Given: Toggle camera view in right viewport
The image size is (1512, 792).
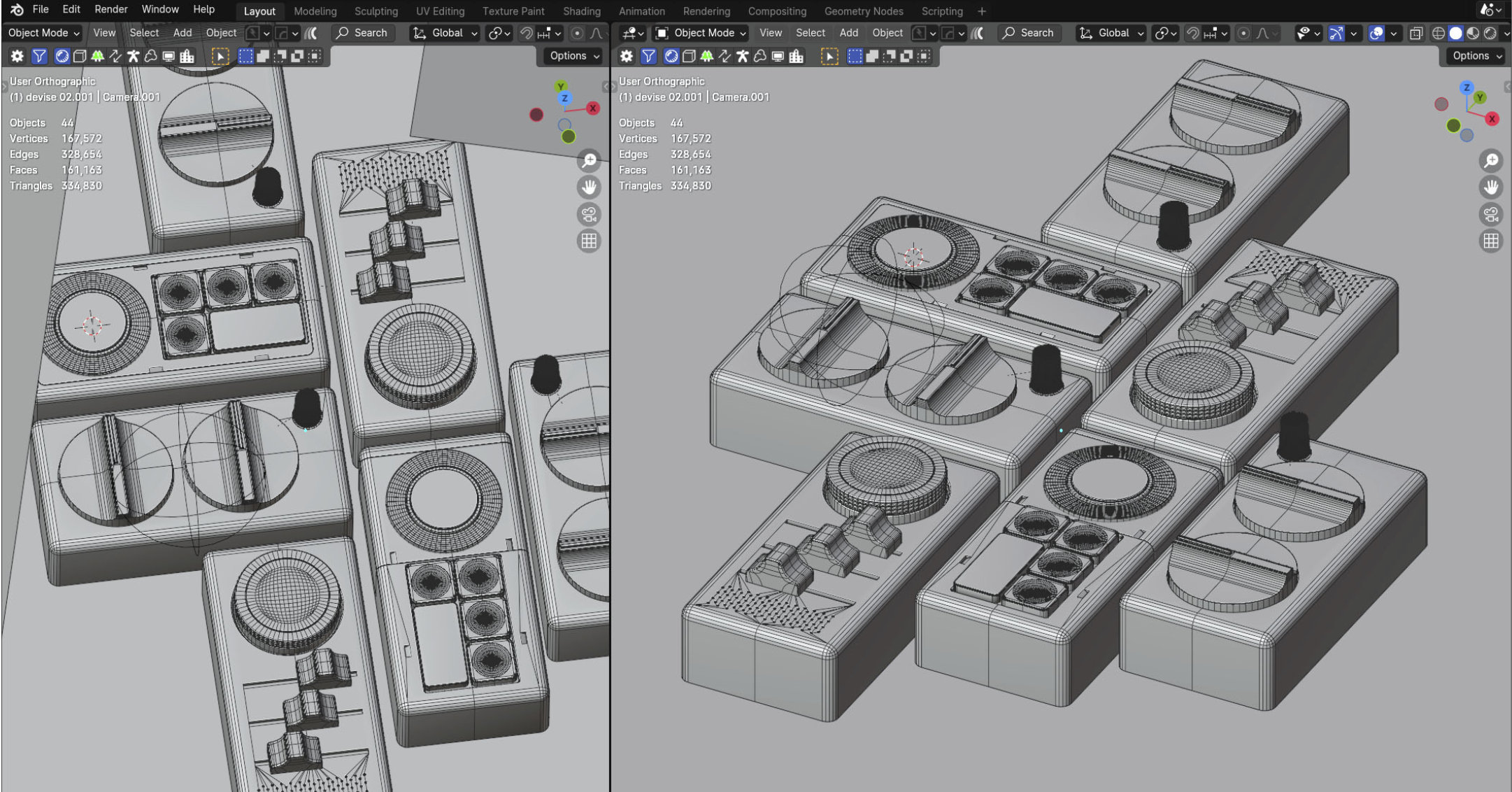Looking at the screenshot, I should 1490,214.
